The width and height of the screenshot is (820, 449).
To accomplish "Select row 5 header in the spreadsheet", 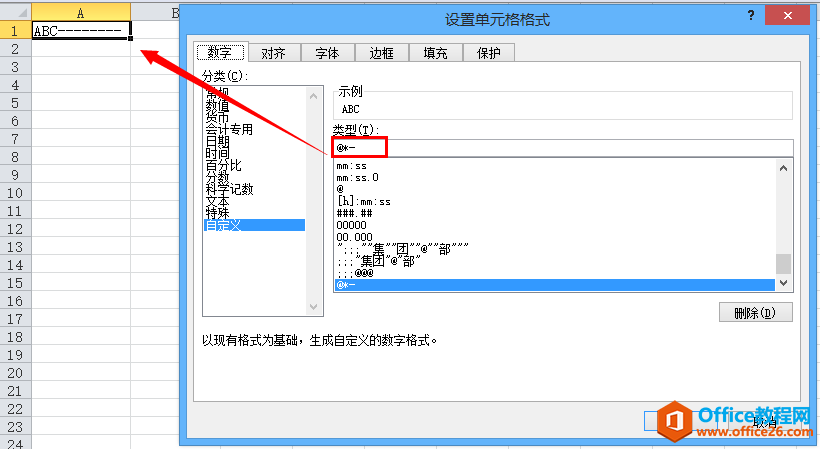I will pos(15,103).
